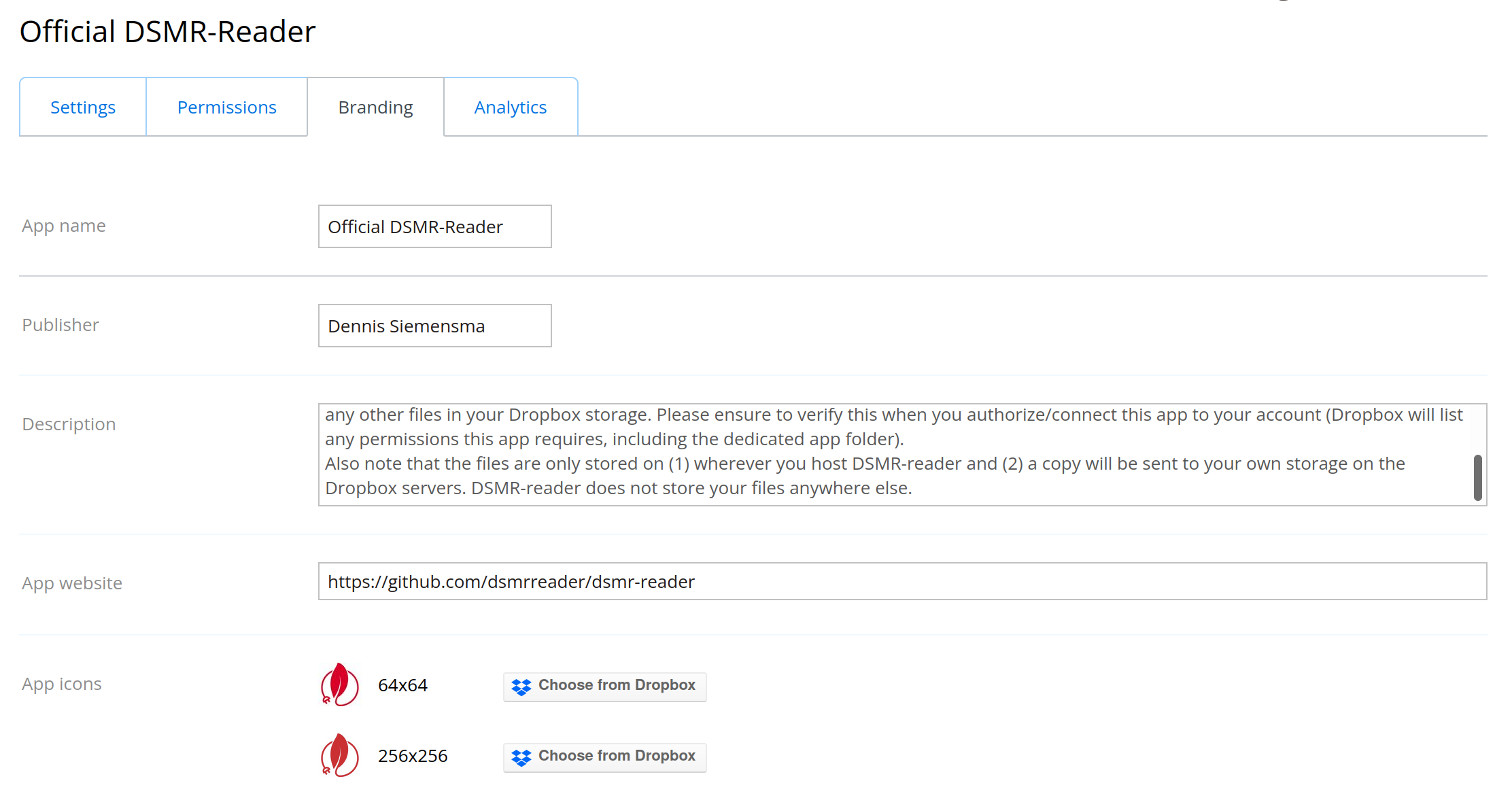The width and height of the screenshot is (1512, 798).
Task: Click the Dropbox icon on the 64x64 chooser button
Action: pyautogui.click(x=521, y=687)
